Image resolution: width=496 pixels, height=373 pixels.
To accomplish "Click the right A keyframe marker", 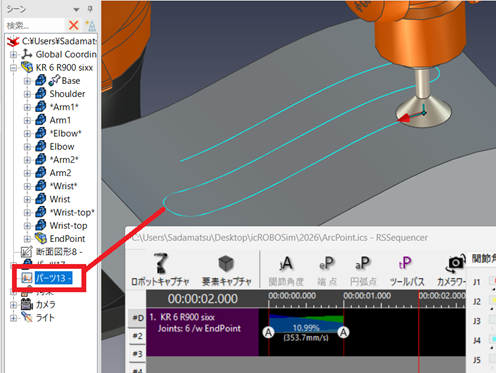I will 343,332.
